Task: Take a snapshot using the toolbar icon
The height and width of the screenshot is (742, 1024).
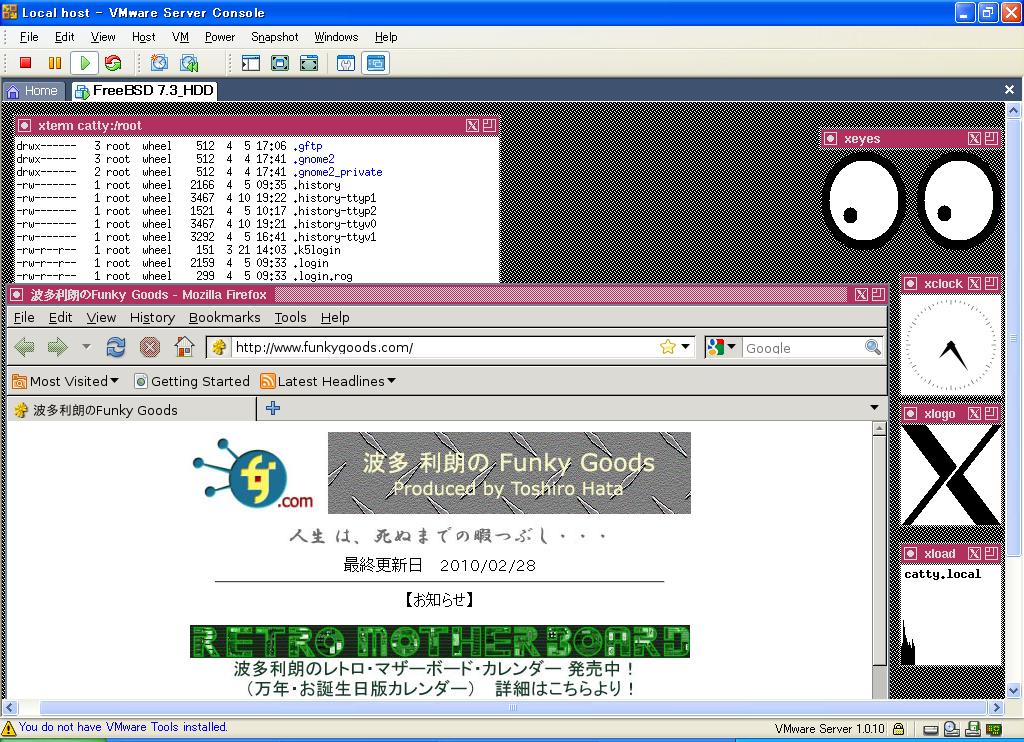Action: tap(159, 63)
